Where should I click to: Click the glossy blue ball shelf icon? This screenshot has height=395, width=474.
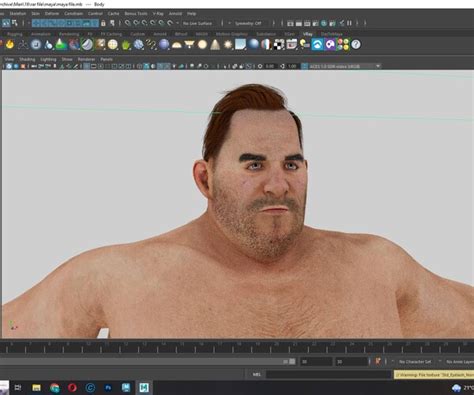pyautogui.click(x=253, y=44)
